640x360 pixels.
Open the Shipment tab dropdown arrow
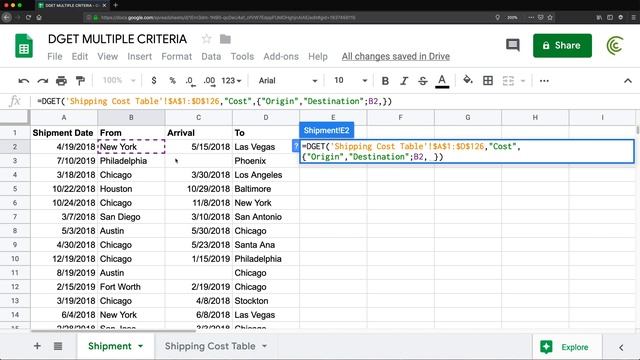pyautogui.click(x=140, y=346)
